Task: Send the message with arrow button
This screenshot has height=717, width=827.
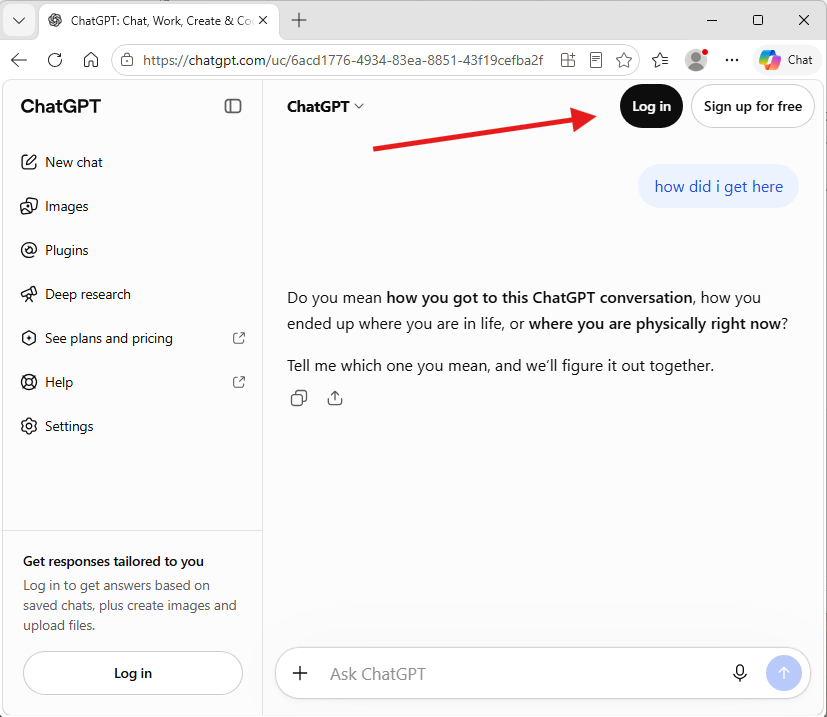Action: (784, 673)
